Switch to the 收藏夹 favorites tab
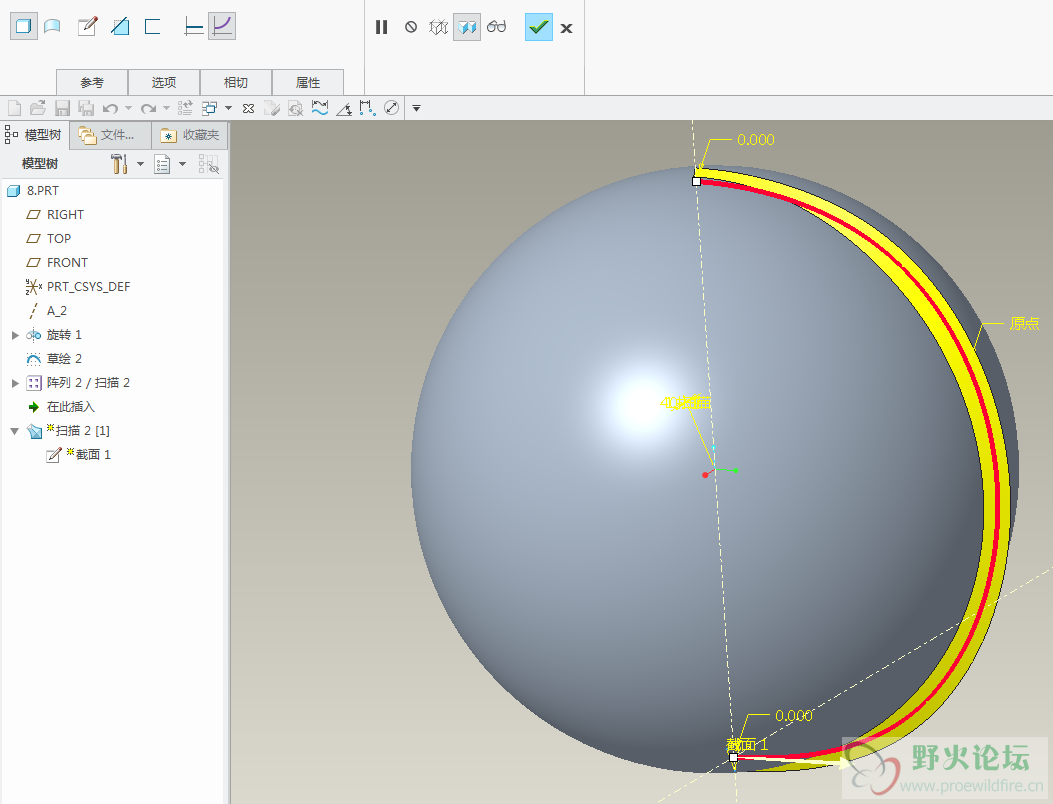This screenshot has height=804, width=1053. point(190,135)
